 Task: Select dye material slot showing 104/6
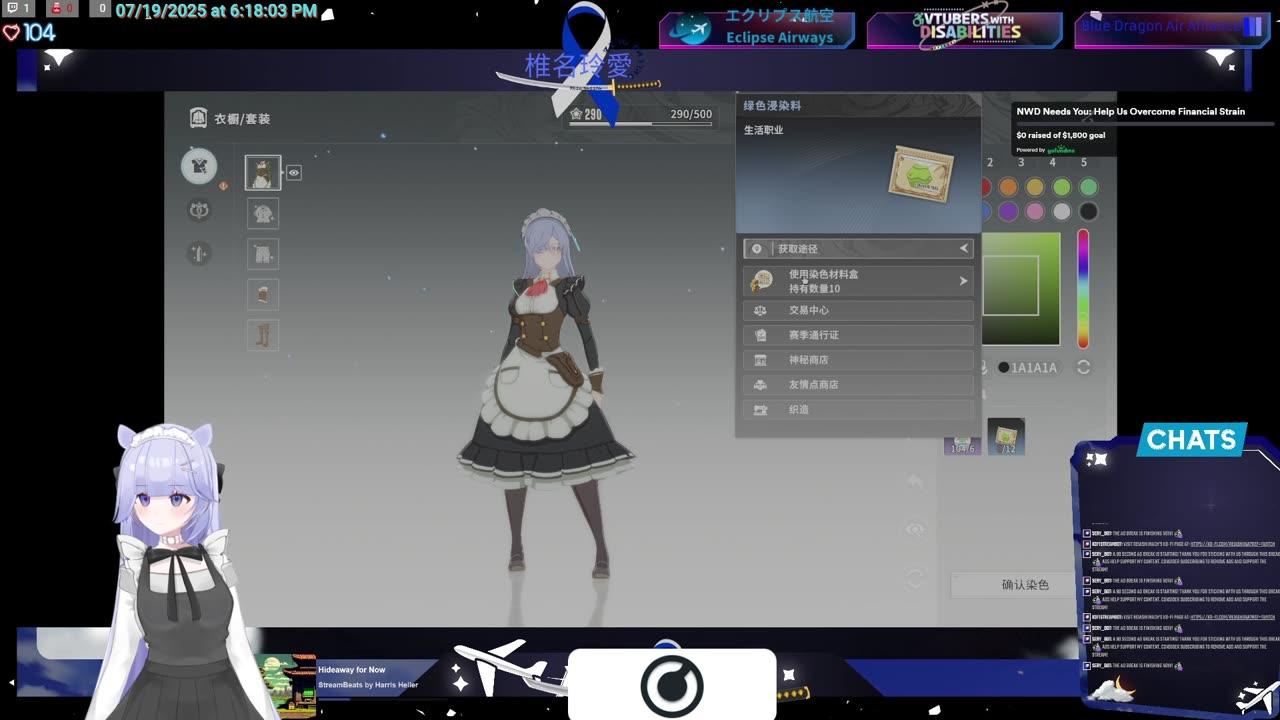coord(962,445)
